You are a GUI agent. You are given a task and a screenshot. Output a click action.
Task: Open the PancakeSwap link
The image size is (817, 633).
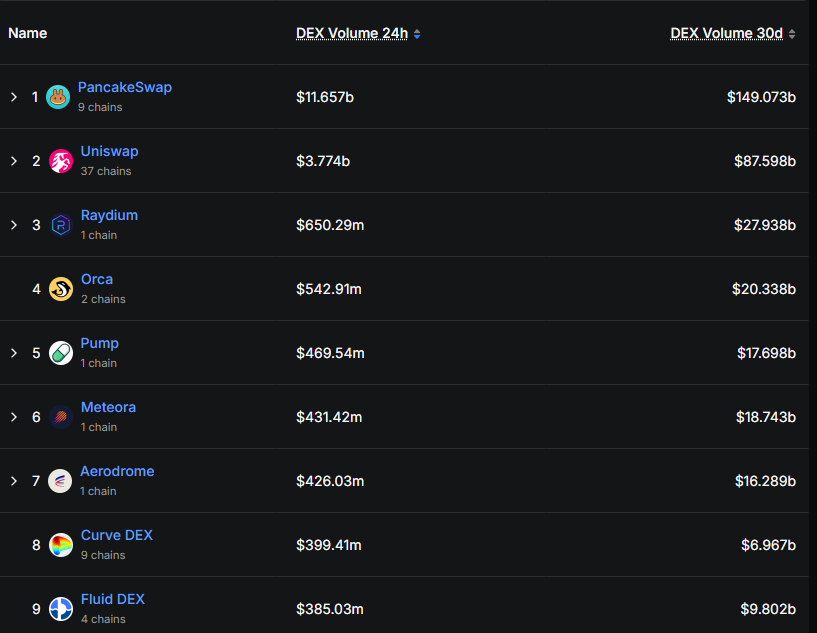pyautogui.click(x=125, y=88)
